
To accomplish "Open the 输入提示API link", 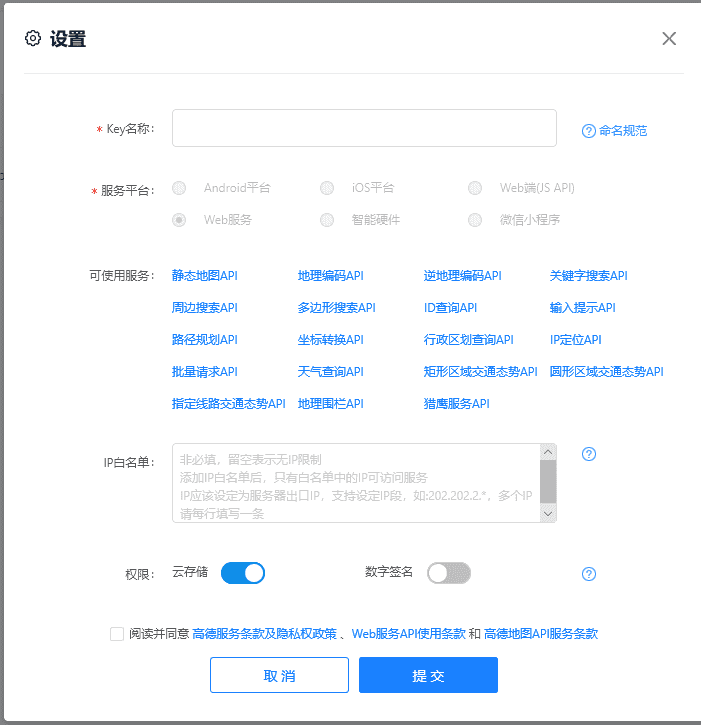I will pos(583,307).
